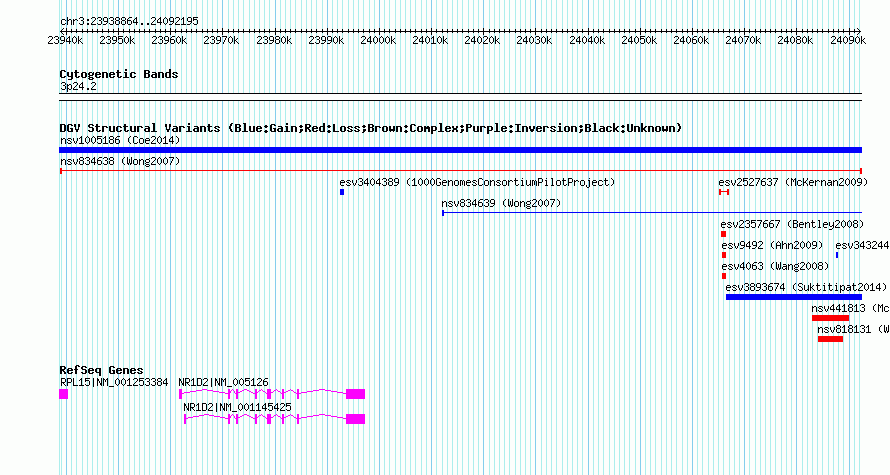Click the NR1D2|NM_001145425 gene label

pyautogui.click(x=237, y=407)
